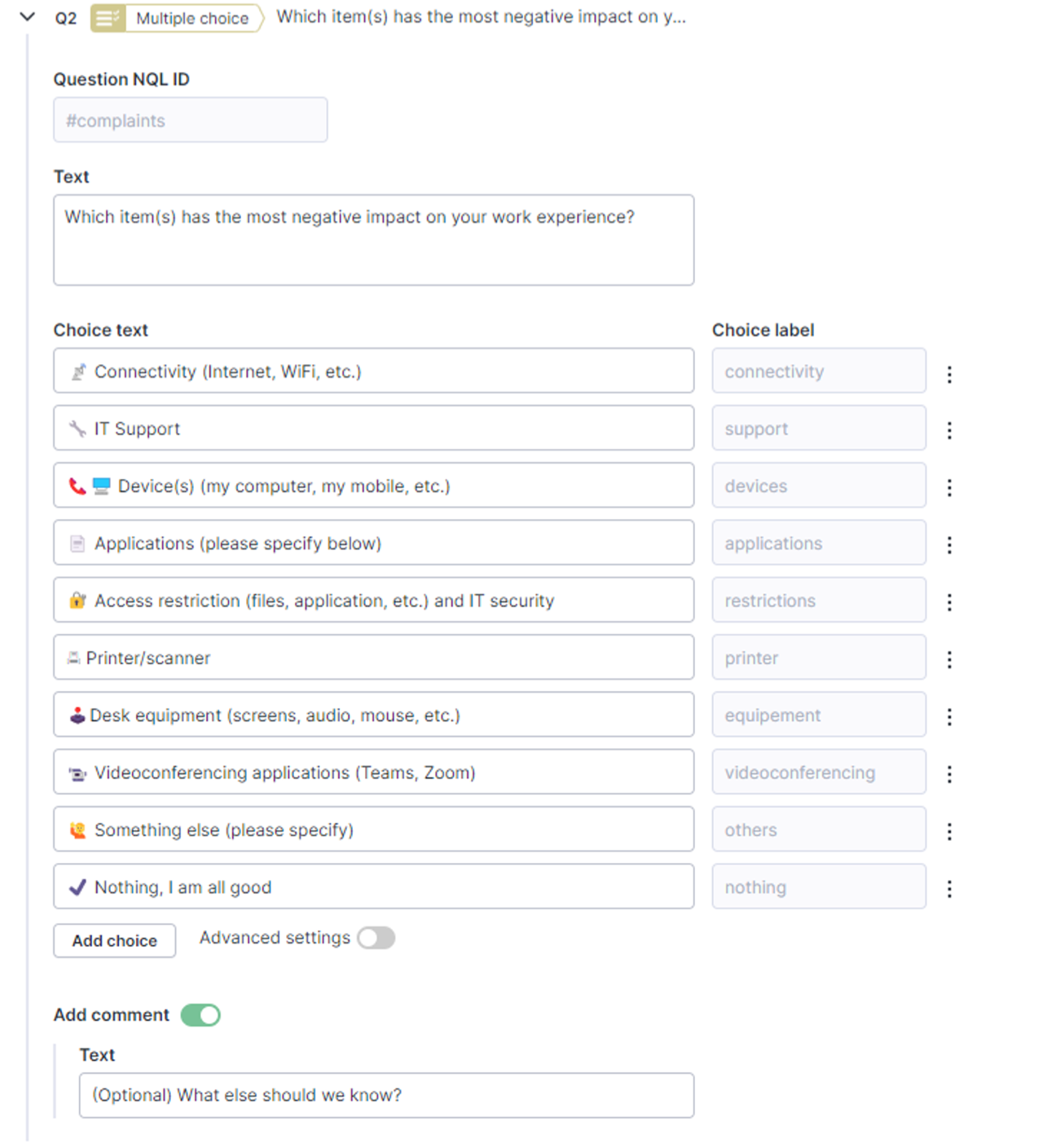Click the Add choice button
This screenshot has width=1043, height=1148.
tap(115, 941)
